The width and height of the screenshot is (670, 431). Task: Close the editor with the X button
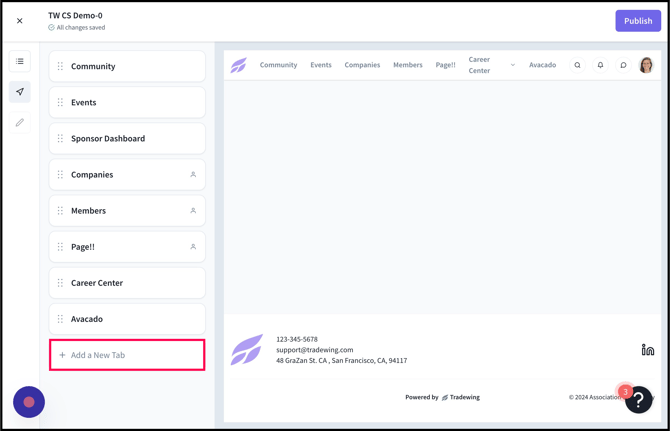tap(20, 21)
